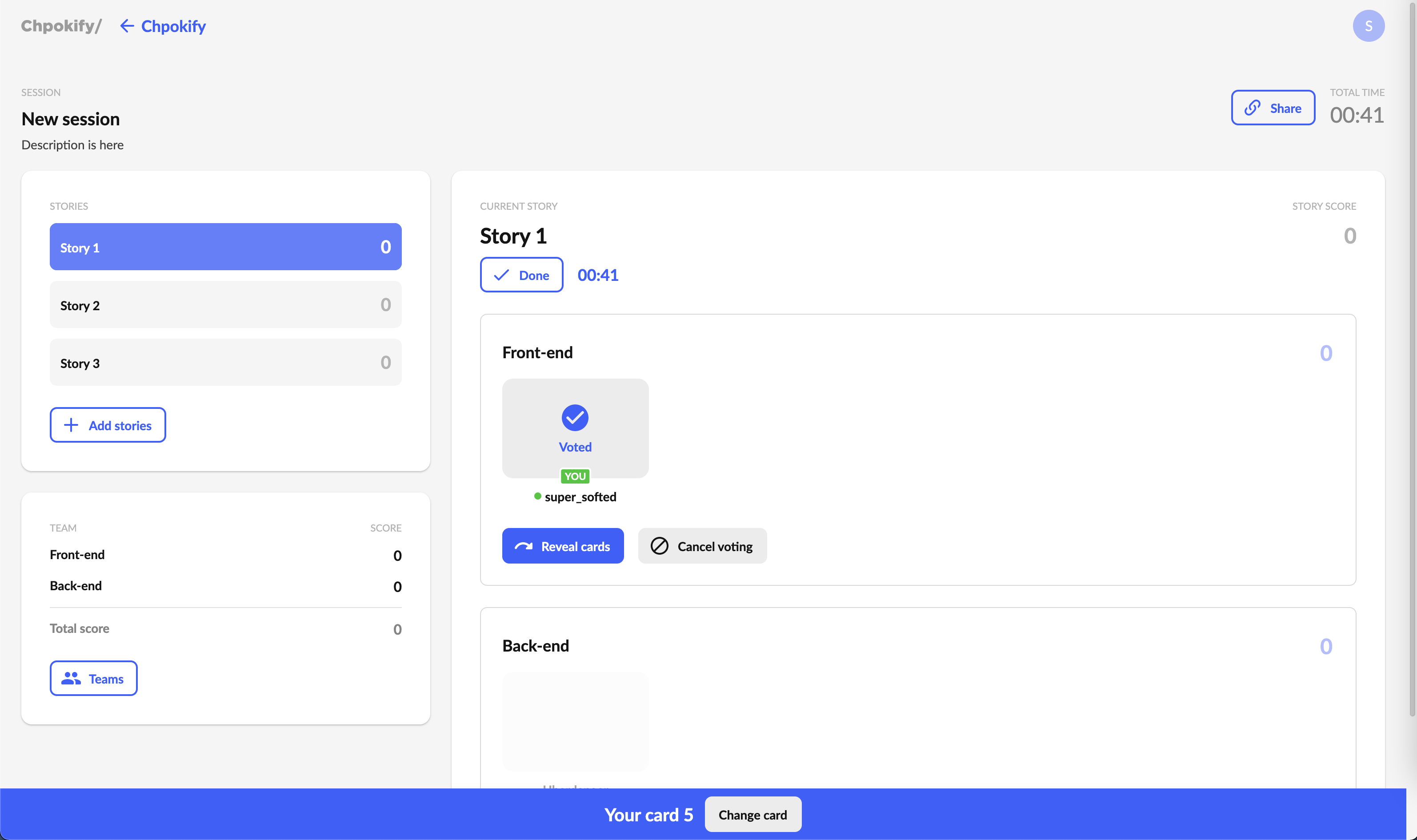The height and width of the screenshot is (840, 1417).
Task: Click the blue Voted checkmark circle
Action: coord(575,418)
